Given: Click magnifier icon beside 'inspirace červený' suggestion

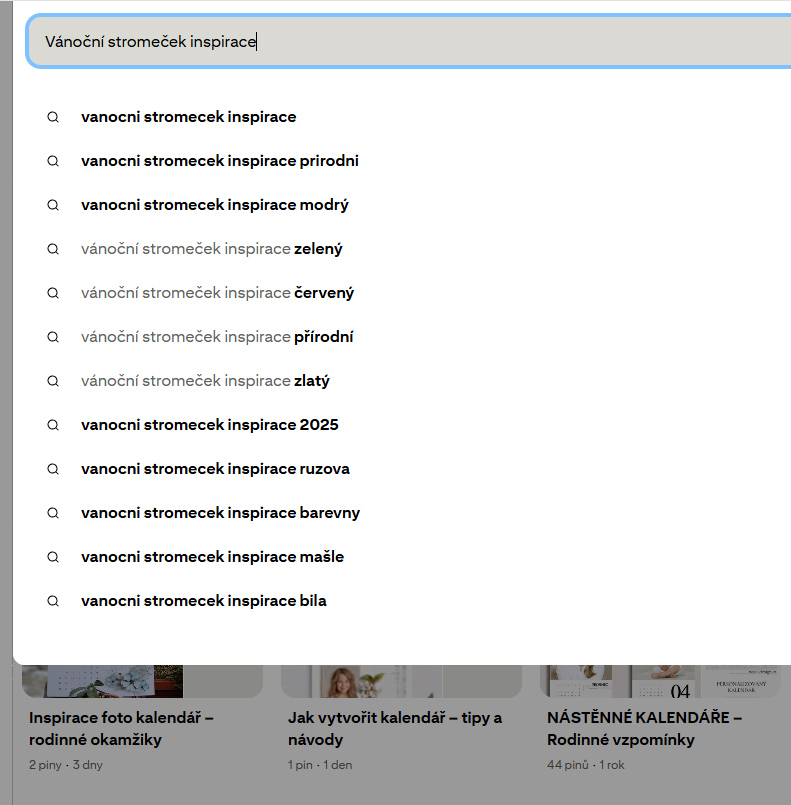Looking at the screenshot, I should 54,293.
